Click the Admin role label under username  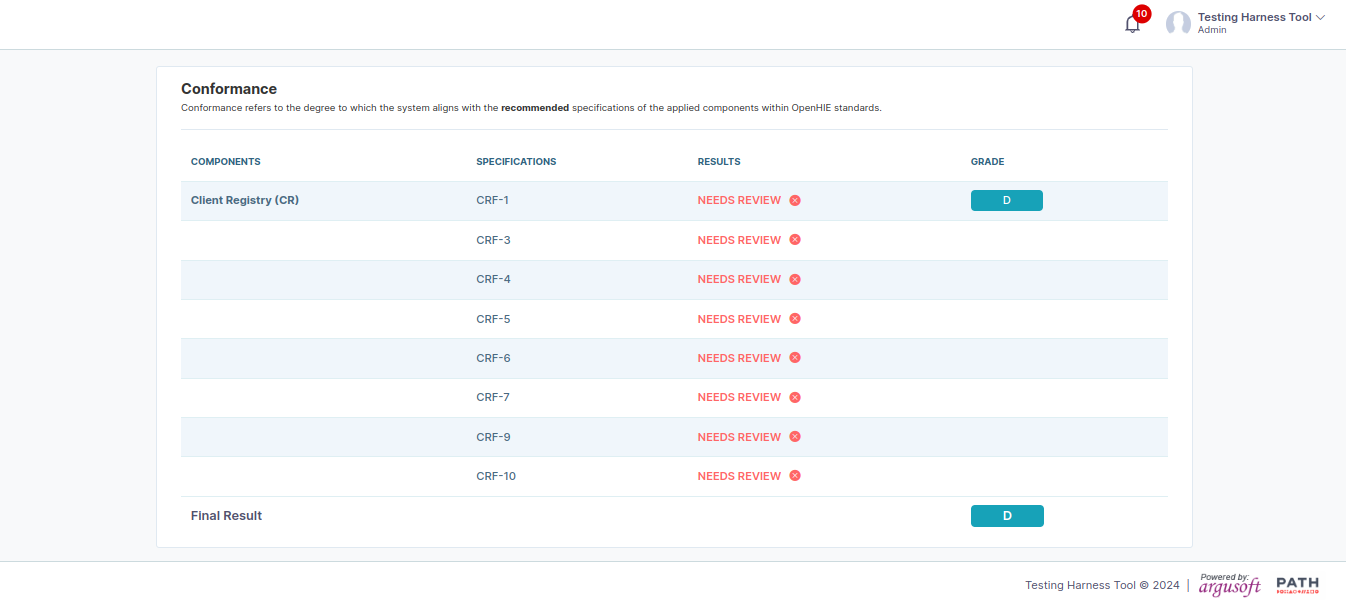[x=1212, y=30]
